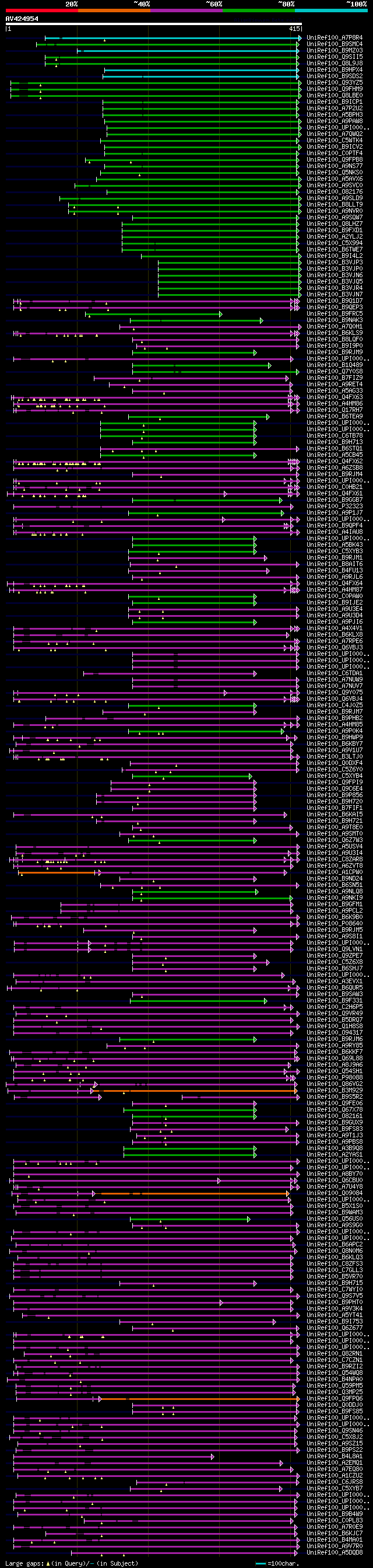The width and height of the screenshot is (373, 1568).
Task: Select hit UniRef100_B9I4L2
Action: (335, 256)
